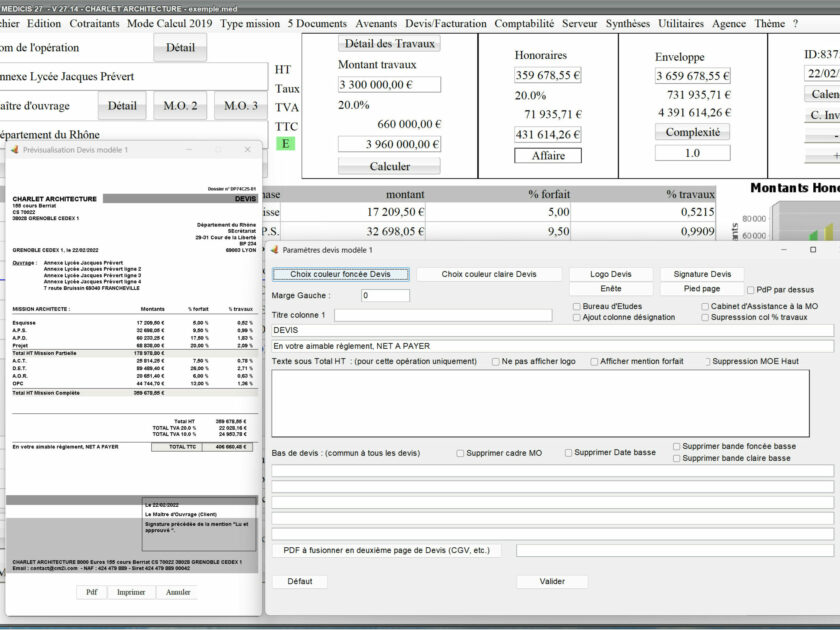The image size is (840, 630).
Task: Click the green E button
Action: tap(285, 144)
